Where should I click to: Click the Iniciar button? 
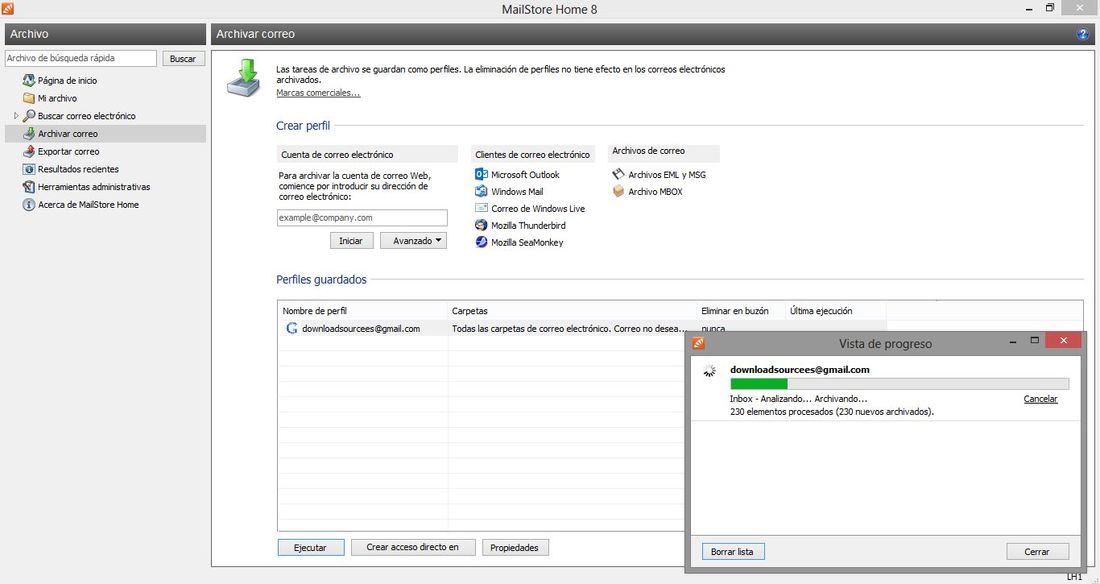pyautogui.click(x=351, y=241)
